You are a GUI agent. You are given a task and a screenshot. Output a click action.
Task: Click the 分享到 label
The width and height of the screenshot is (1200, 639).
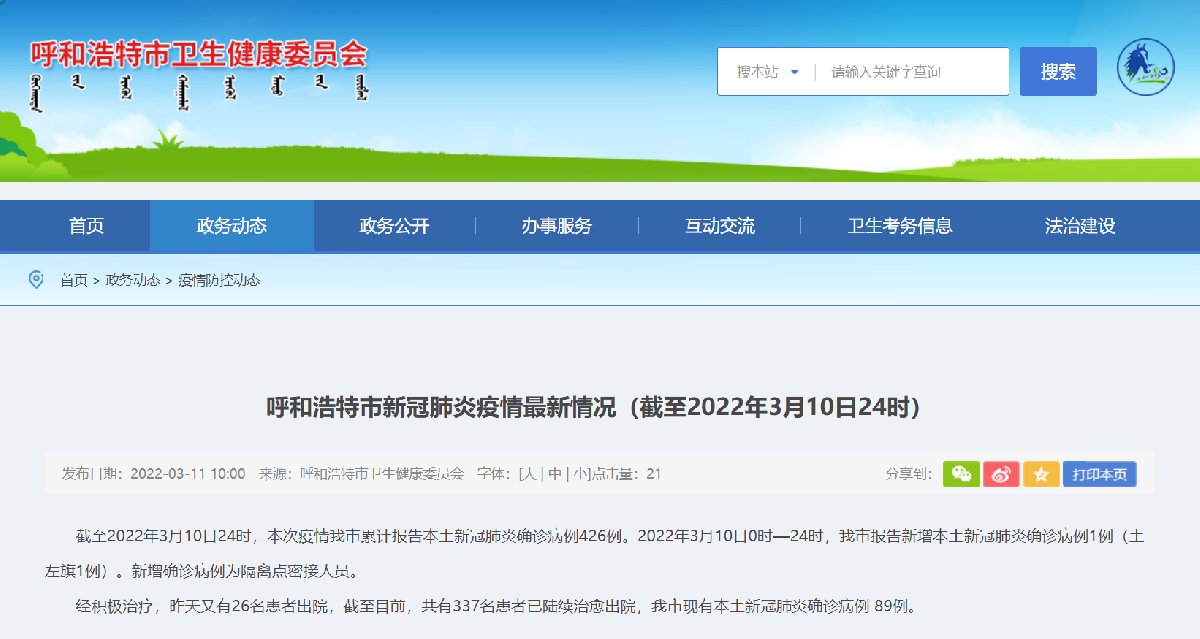[x=909, y=474]
